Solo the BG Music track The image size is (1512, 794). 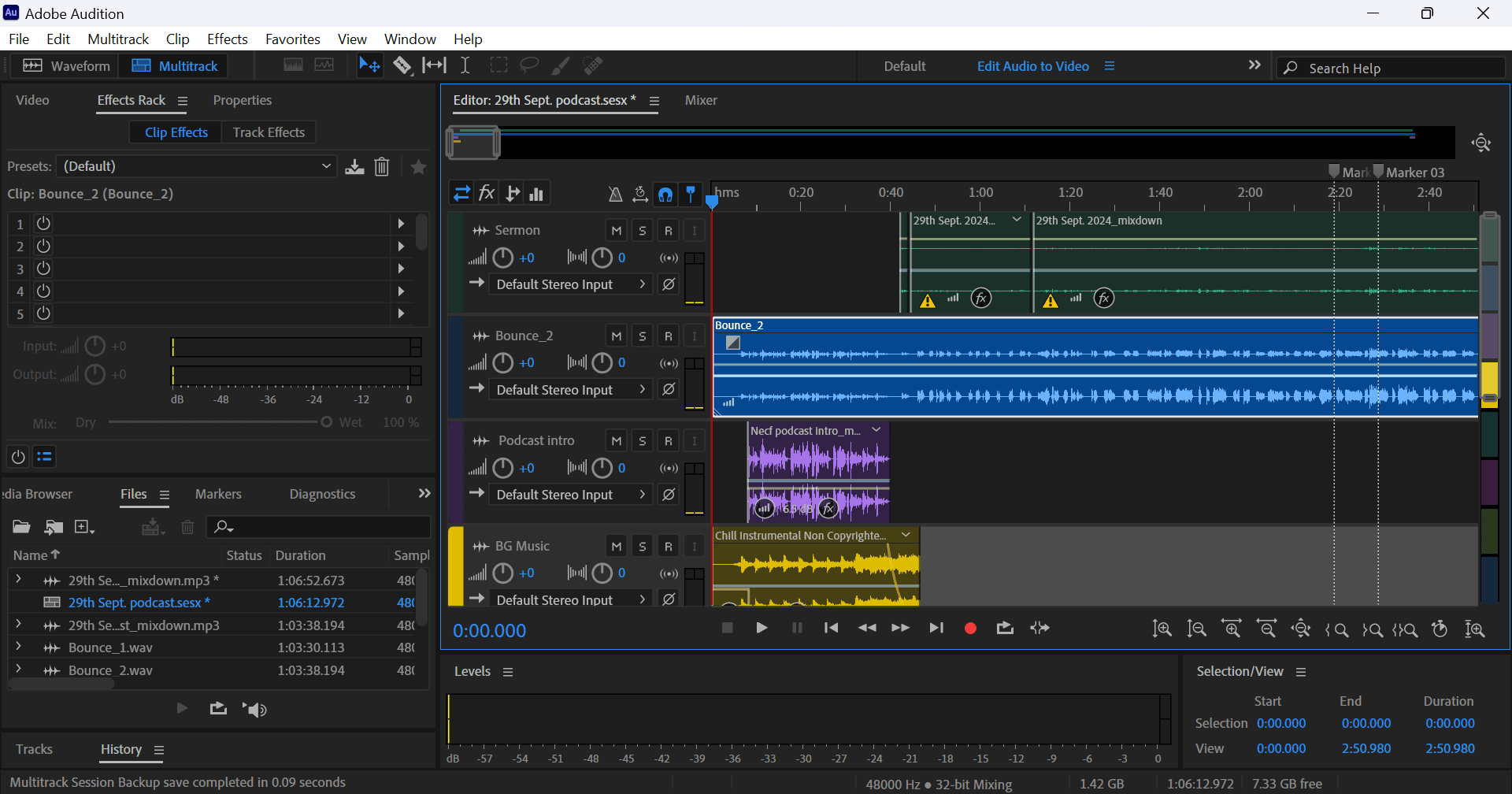[x=643, y=546]
